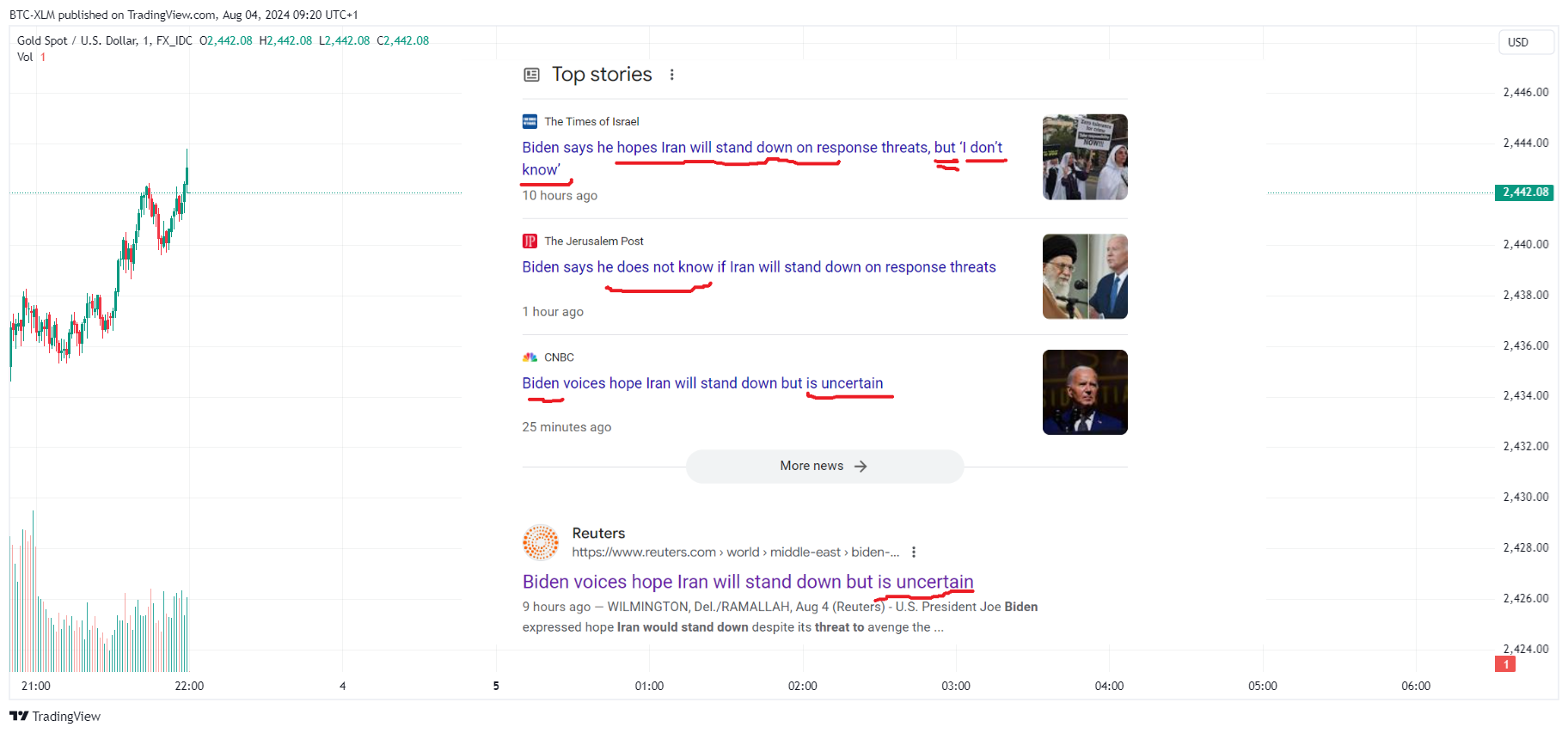This screenshot has width=1568, height=733.
Task: Open Reuters Biden voices hope headline
Action: [x=748, y=582]
